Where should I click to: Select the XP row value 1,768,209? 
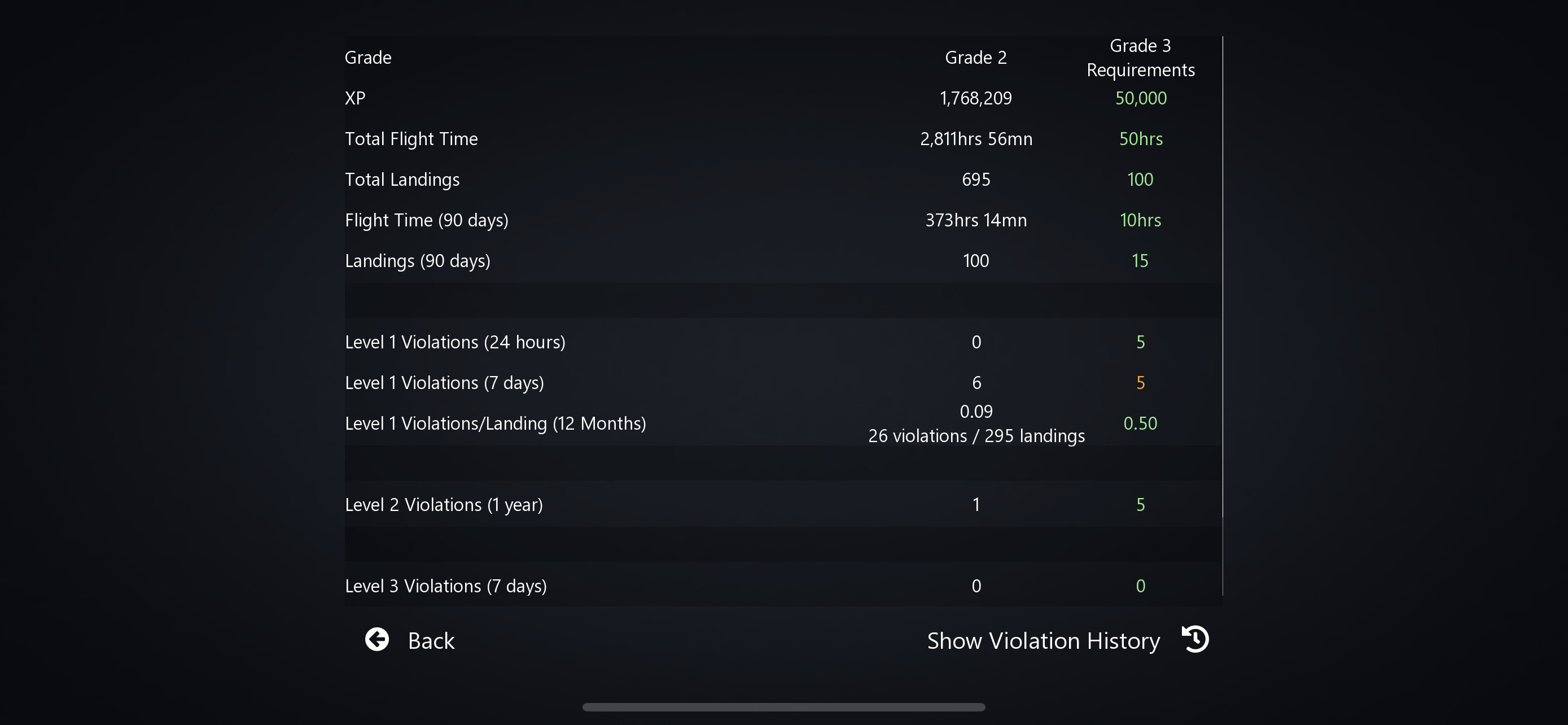point(976,98)
